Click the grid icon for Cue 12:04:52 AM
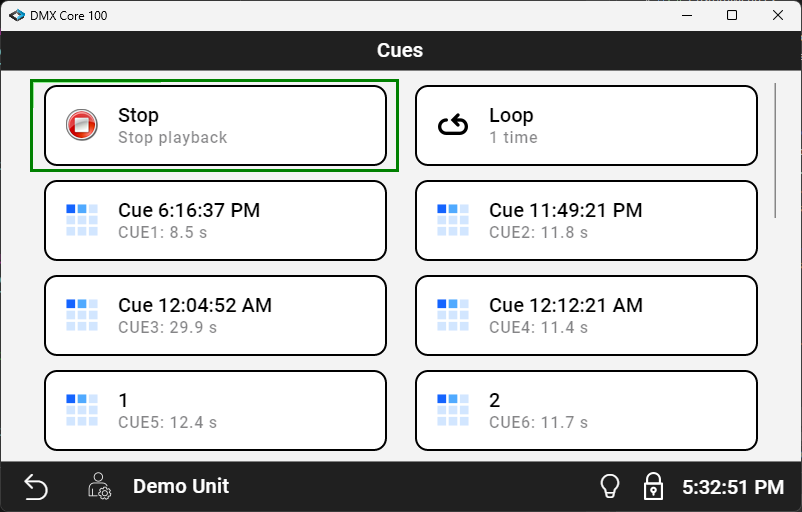The height and width of the screenshot is (512, 802). click(x=82, y=315)
